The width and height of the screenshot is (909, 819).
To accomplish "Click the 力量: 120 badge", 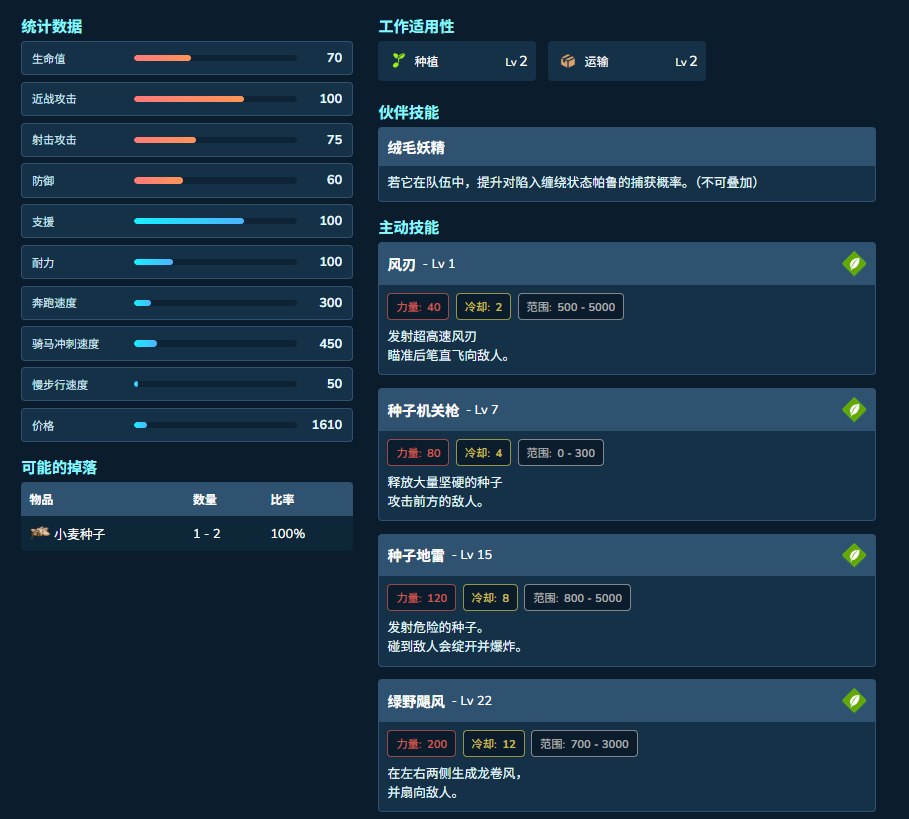I will click(x=421, y=598).
